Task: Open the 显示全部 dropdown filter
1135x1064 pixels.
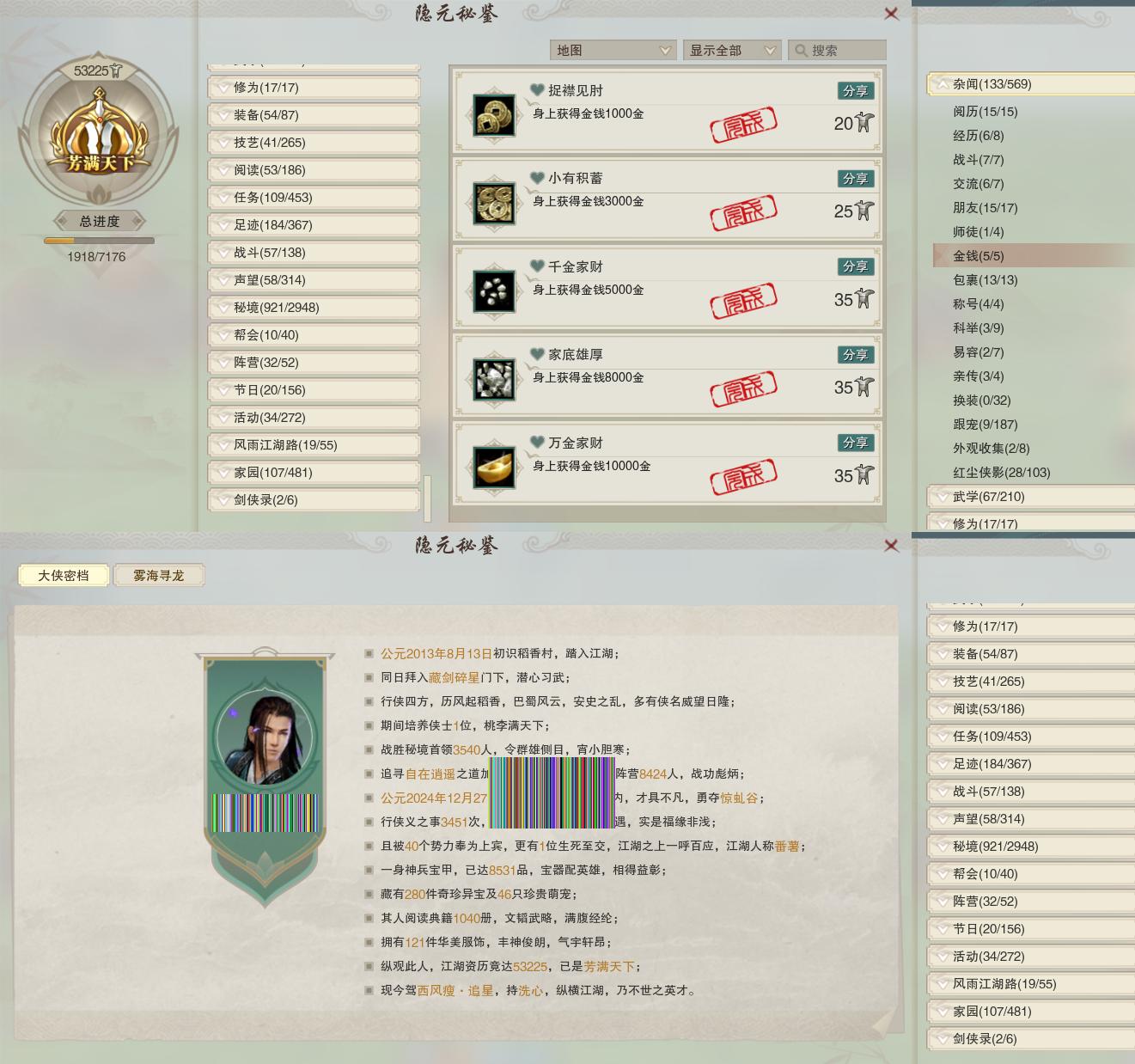Action: pos(732,51)
